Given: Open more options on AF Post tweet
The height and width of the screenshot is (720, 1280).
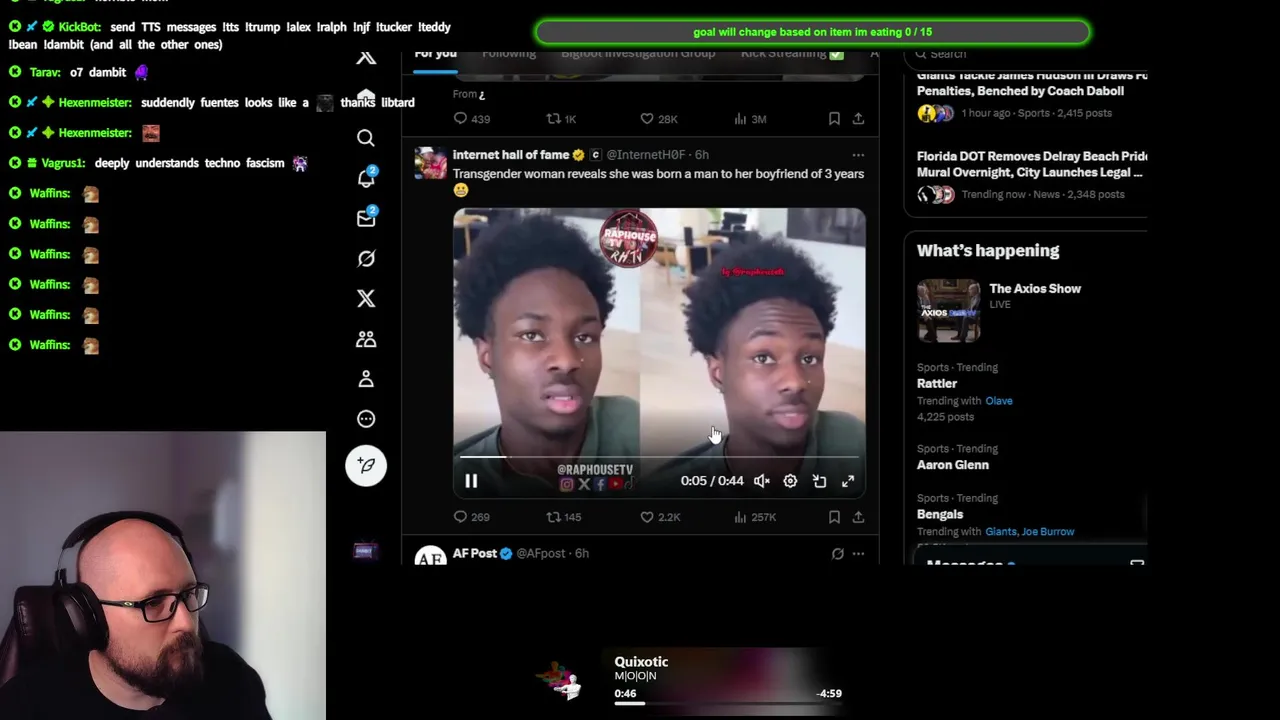Looking at the screenshot, I should [x=858, y=554].
